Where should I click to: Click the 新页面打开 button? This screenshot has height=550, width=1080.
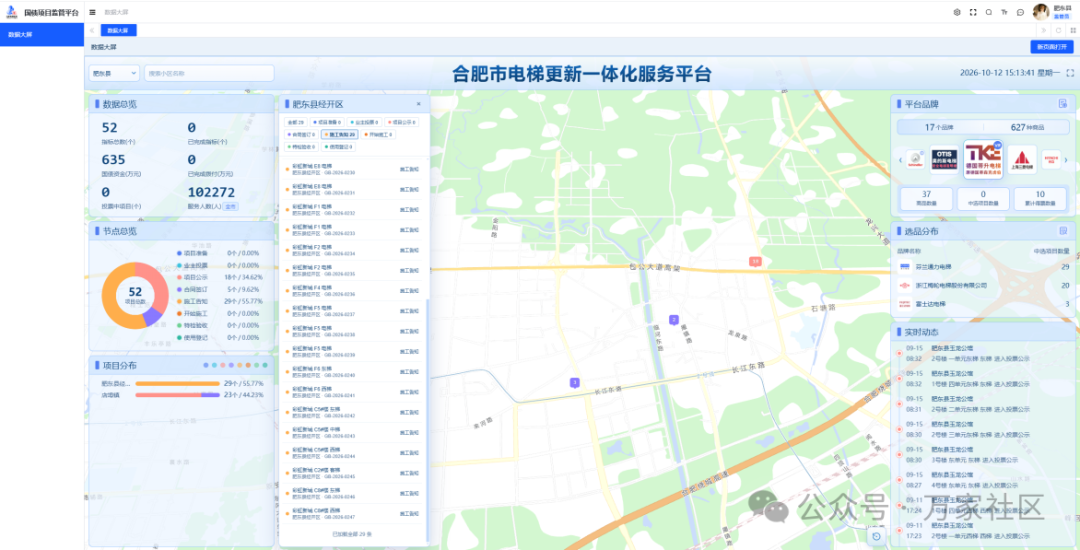pos(1051,47)
